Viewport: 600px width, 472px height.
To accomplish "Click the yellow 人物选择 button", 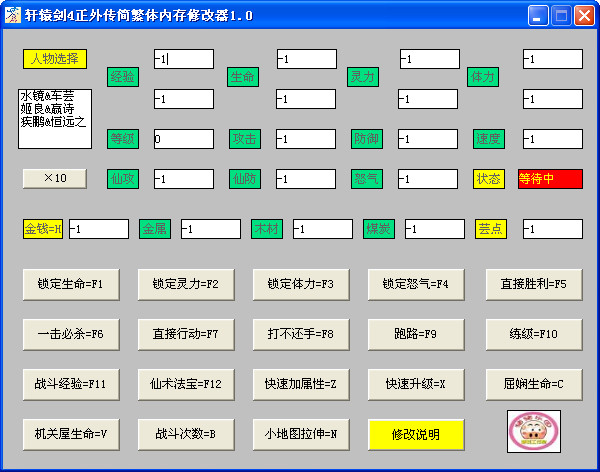I will (55, 59).
